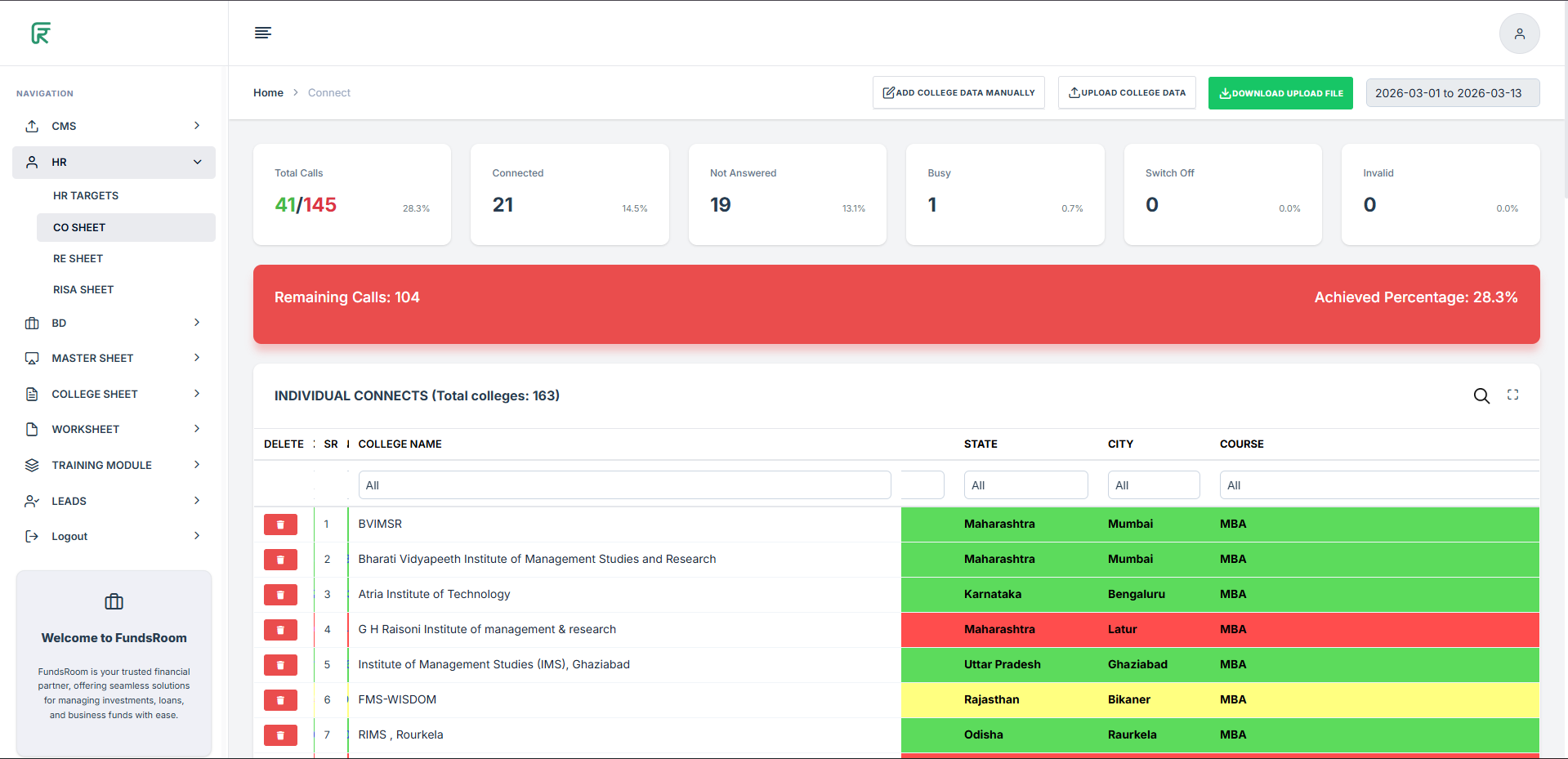1568x759 pixels.
Task: Expand table to fullscreen view
Action: [1512, 395]
